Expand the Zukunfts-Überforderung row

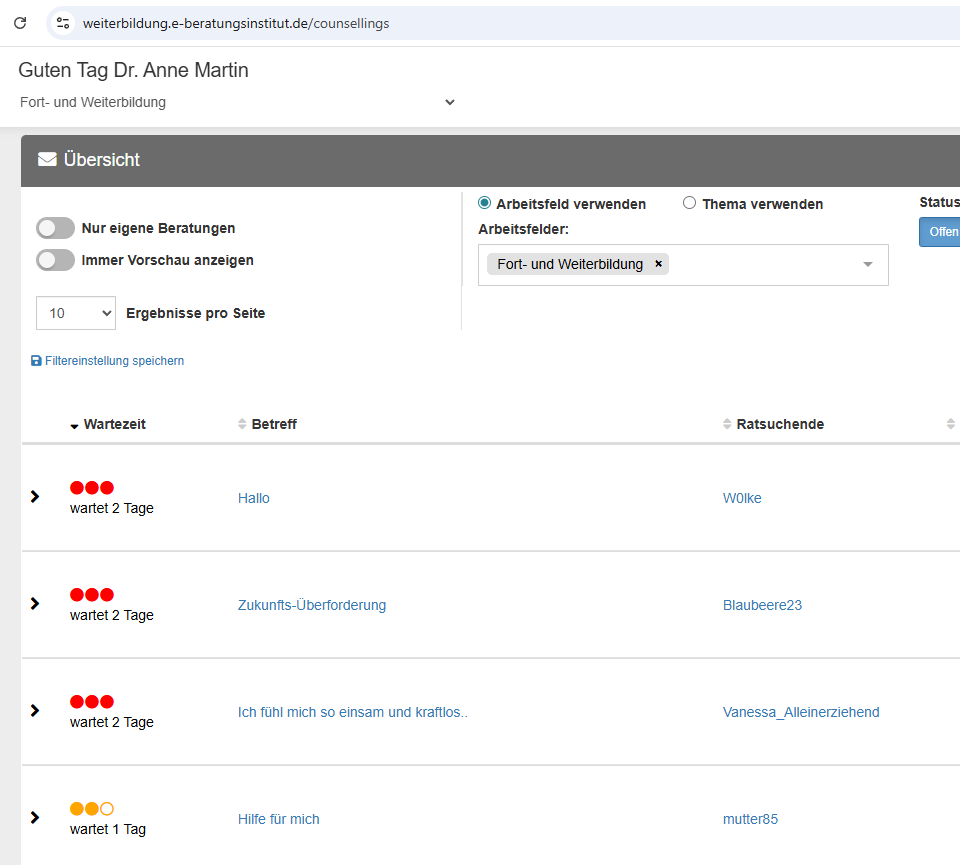[35, 604]
